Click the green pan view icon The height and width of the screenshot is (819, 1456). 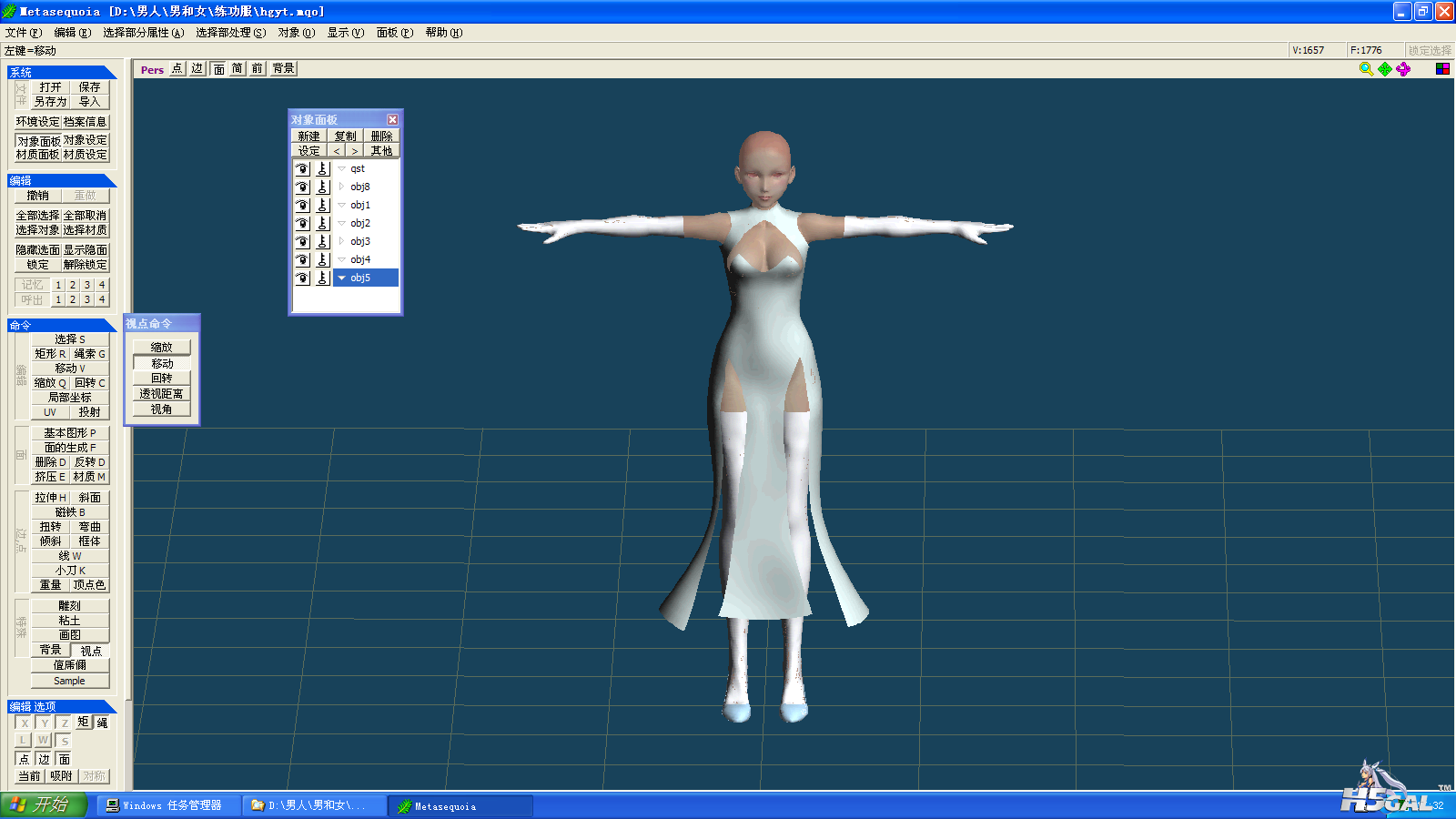(1385, 69)
